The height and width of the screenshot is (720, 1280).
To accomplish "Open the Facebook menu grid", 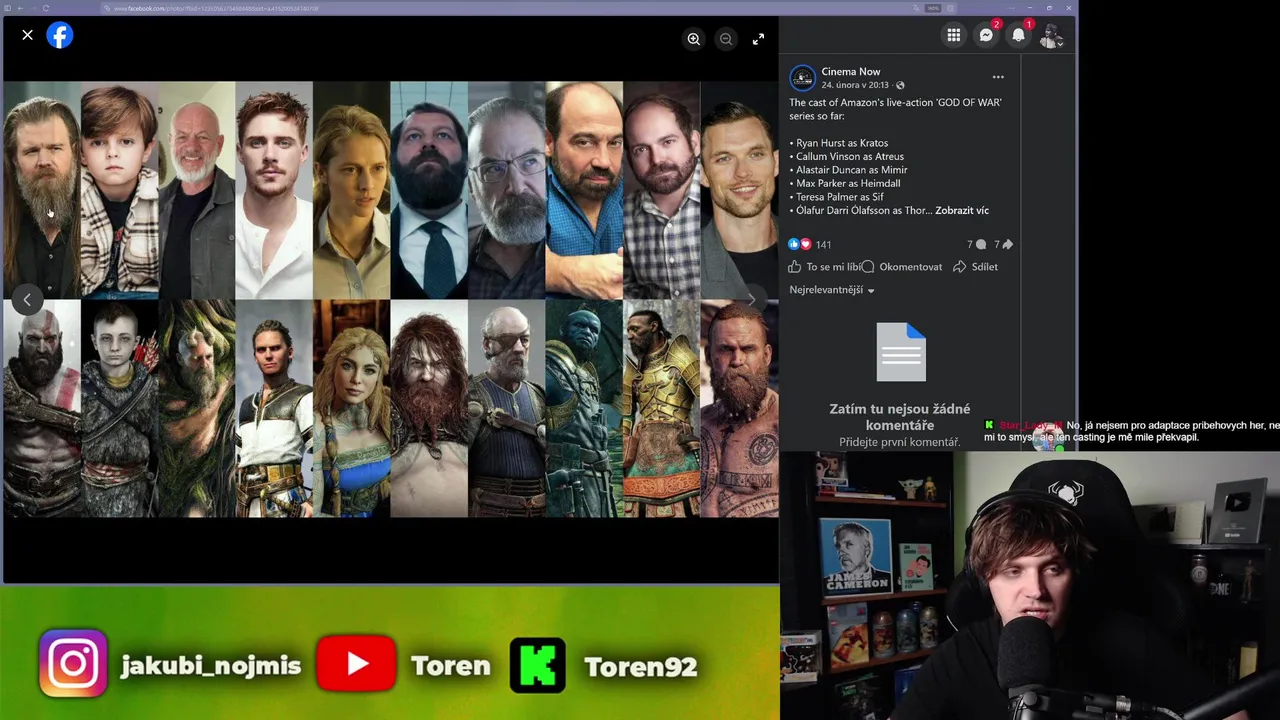I will click(954, 36).
